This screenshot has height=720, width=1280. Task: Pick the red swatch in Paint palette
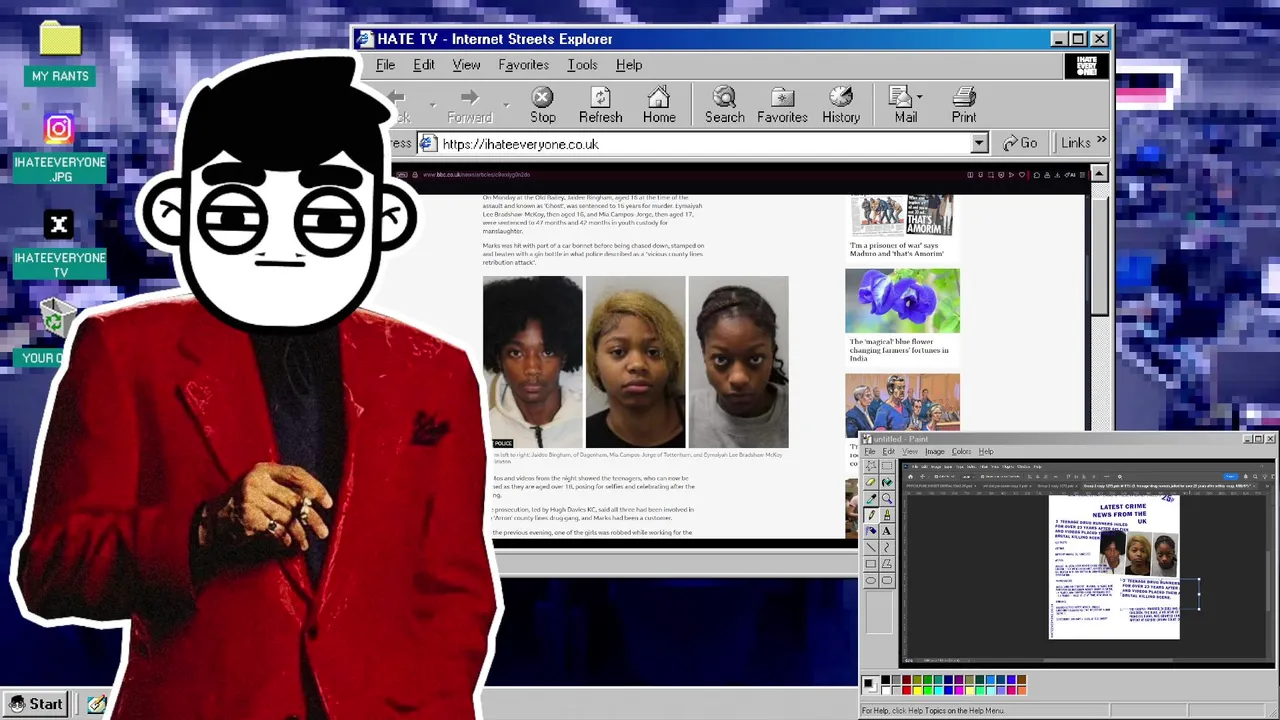(906, 690)
